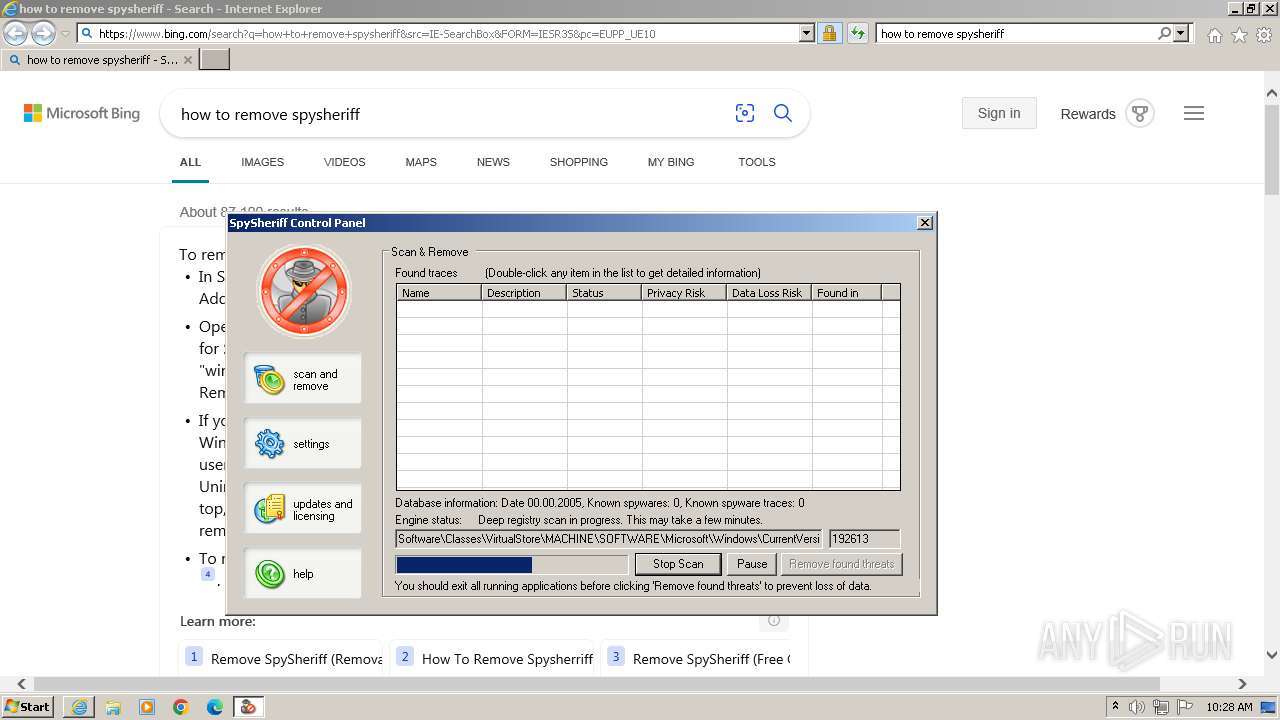Open the Bing hamburger menu
This screenshot has height=720, width=1280.
tap(1194, 113)
